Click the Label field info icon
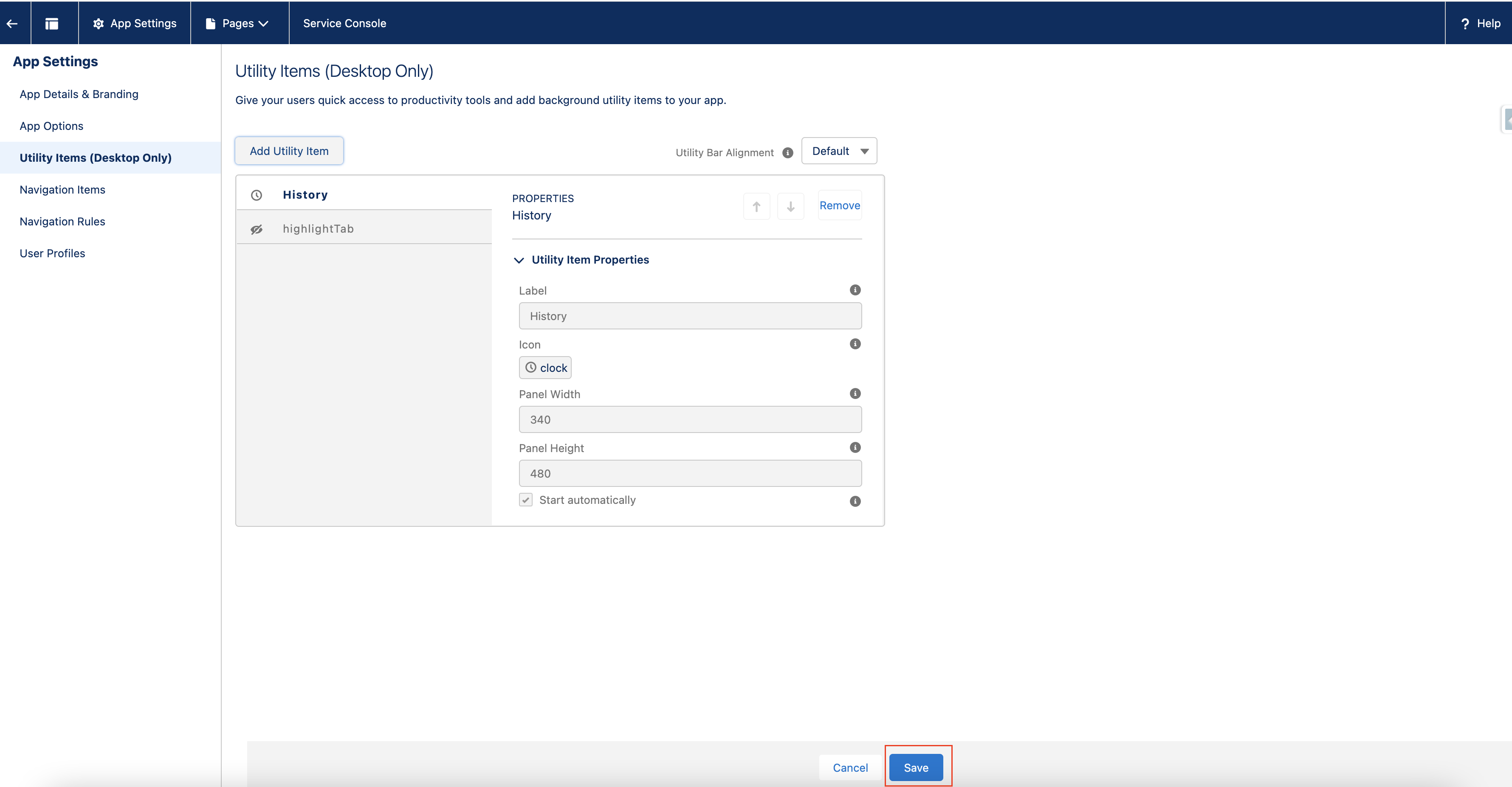The image size is (1512, 787). pyautogui.click(x=855, y=290)
